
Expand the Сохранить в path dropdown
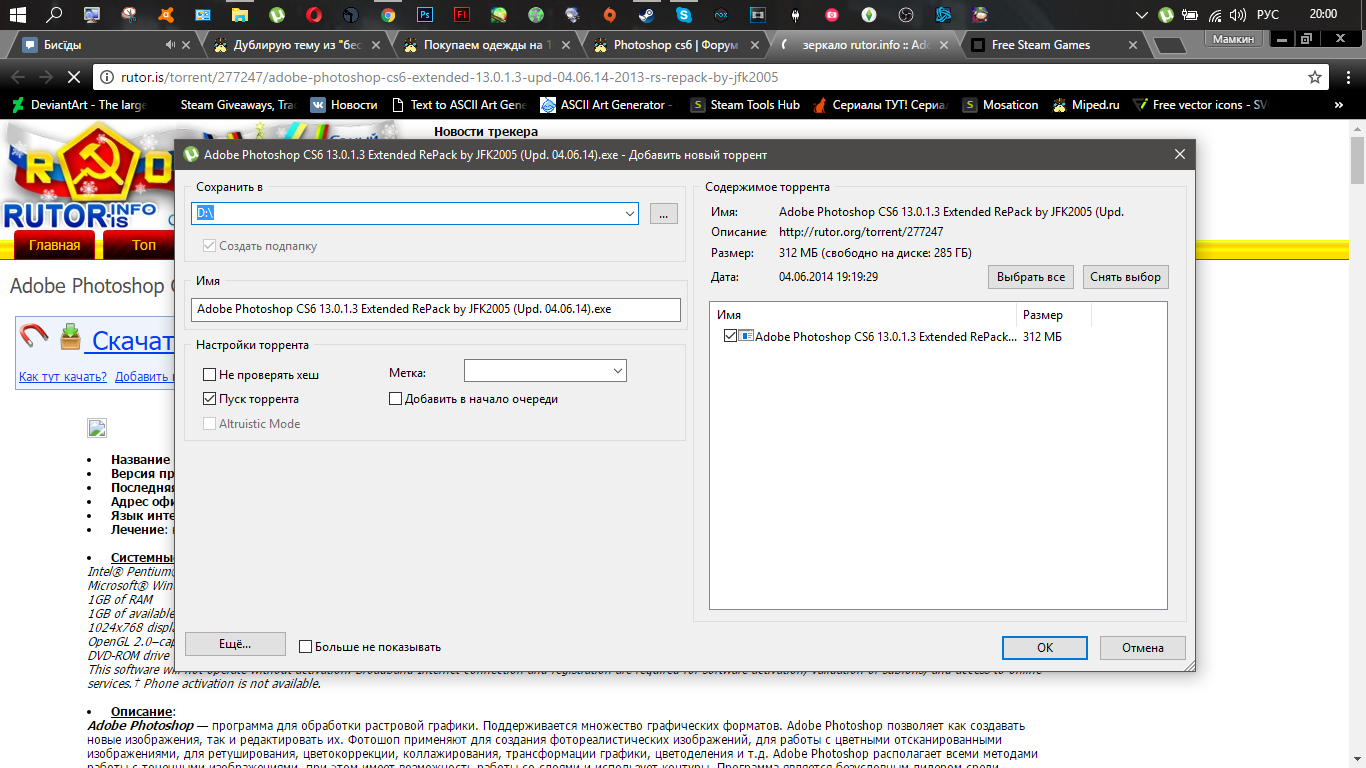[629, 213]
